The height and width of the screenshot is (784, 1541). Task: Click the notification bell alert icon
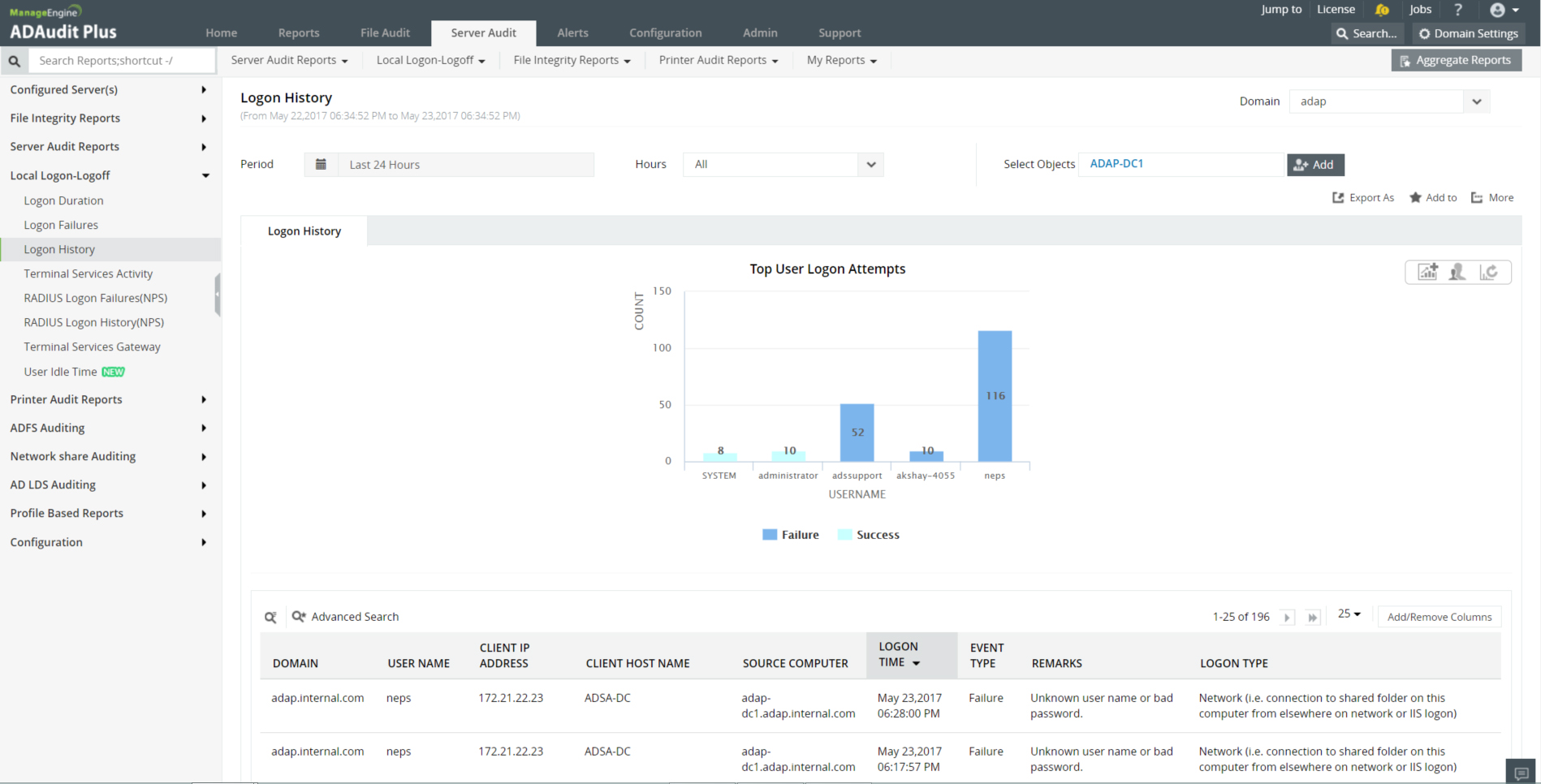[1382, 10]
